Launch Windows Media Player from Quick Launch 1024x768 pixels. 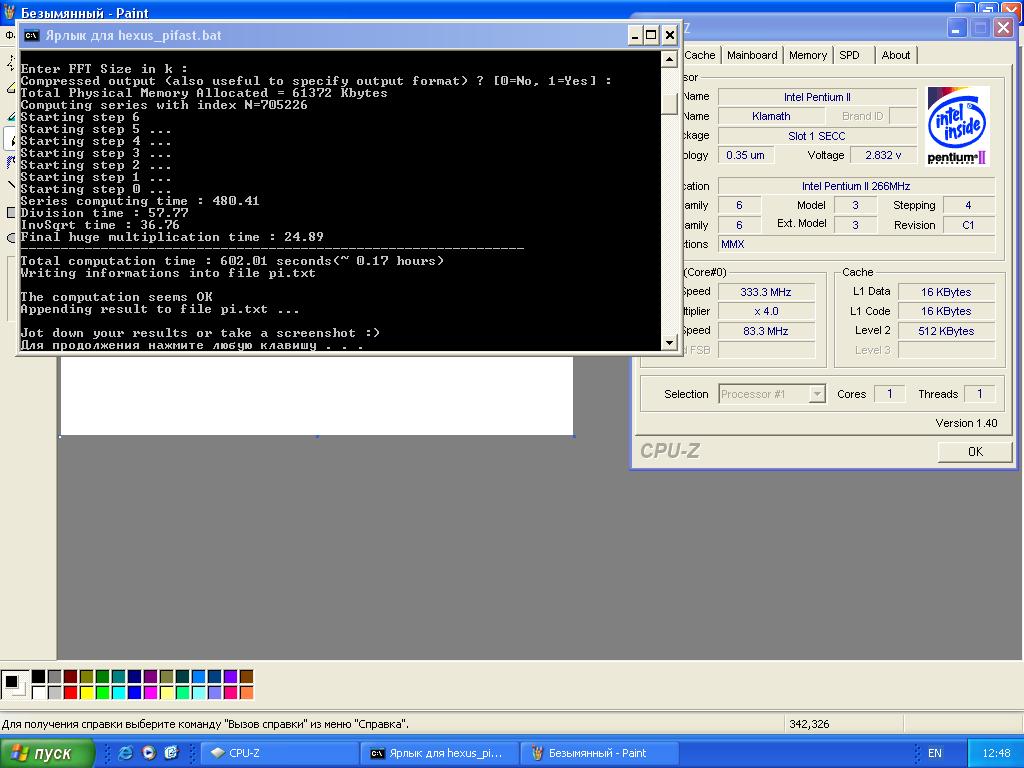149,753
